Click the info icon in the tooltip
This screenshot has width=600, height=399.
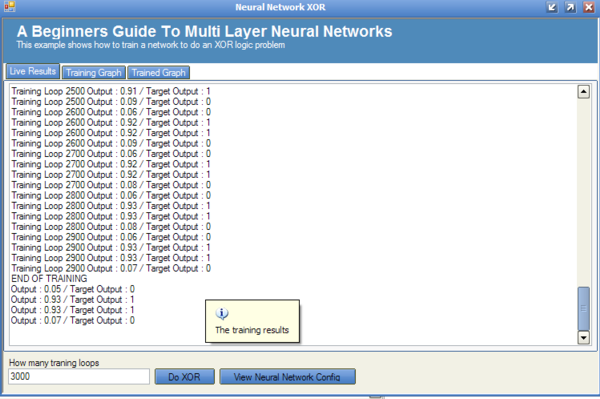click(x=222, y=314)
